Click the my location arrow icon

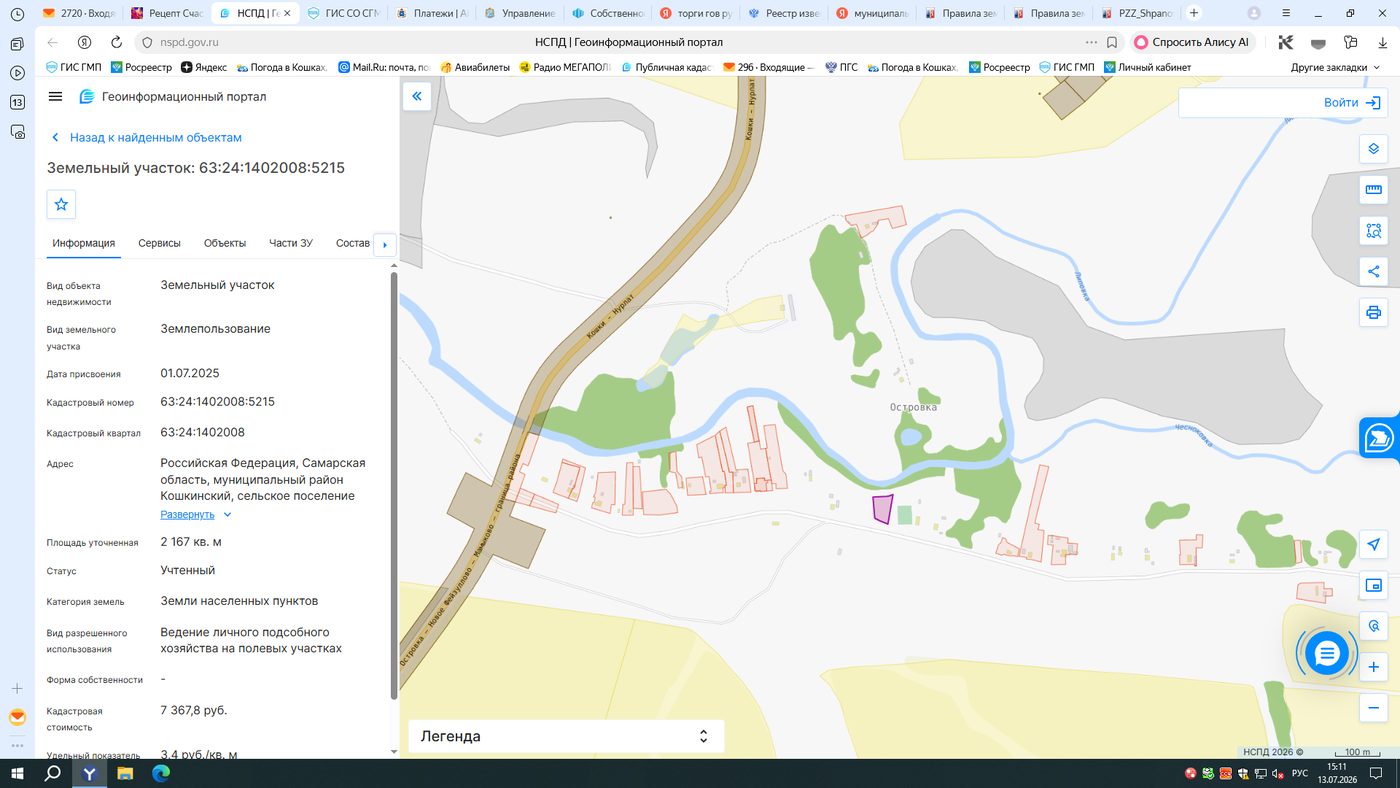pos(1373,544)
